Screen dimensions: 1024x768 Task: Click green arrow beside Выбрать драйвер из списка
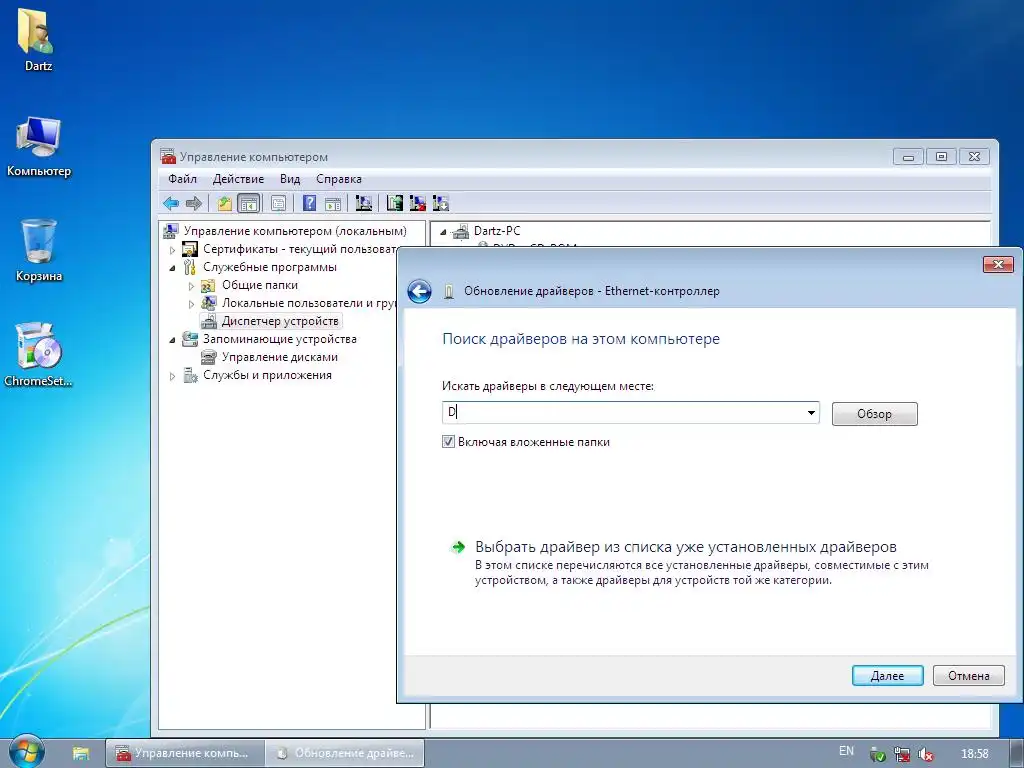458,547
